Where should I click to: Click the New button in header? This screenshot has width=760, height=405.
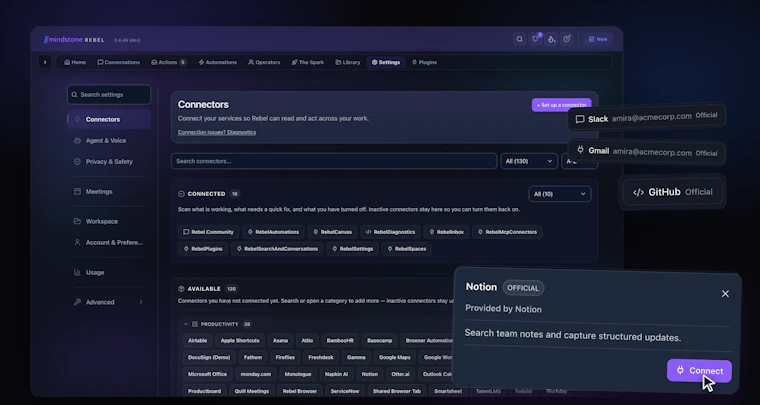(x=598, y=39)
